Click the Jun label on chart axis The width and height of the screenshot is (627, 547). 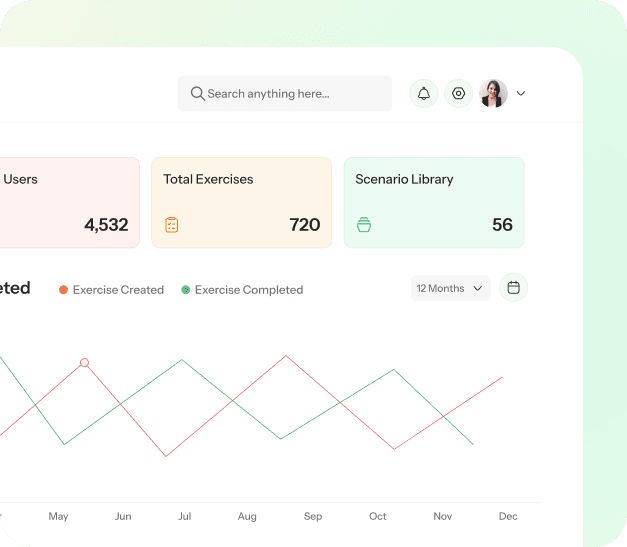click(x=123, y=516)
